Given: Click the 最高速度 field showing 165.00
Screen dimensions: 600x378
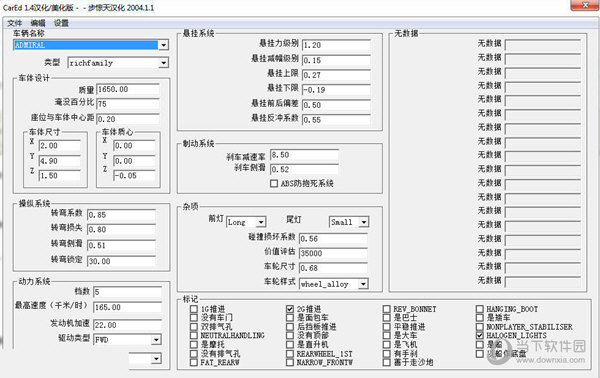Looking at the screenshot, I should 127,307.
